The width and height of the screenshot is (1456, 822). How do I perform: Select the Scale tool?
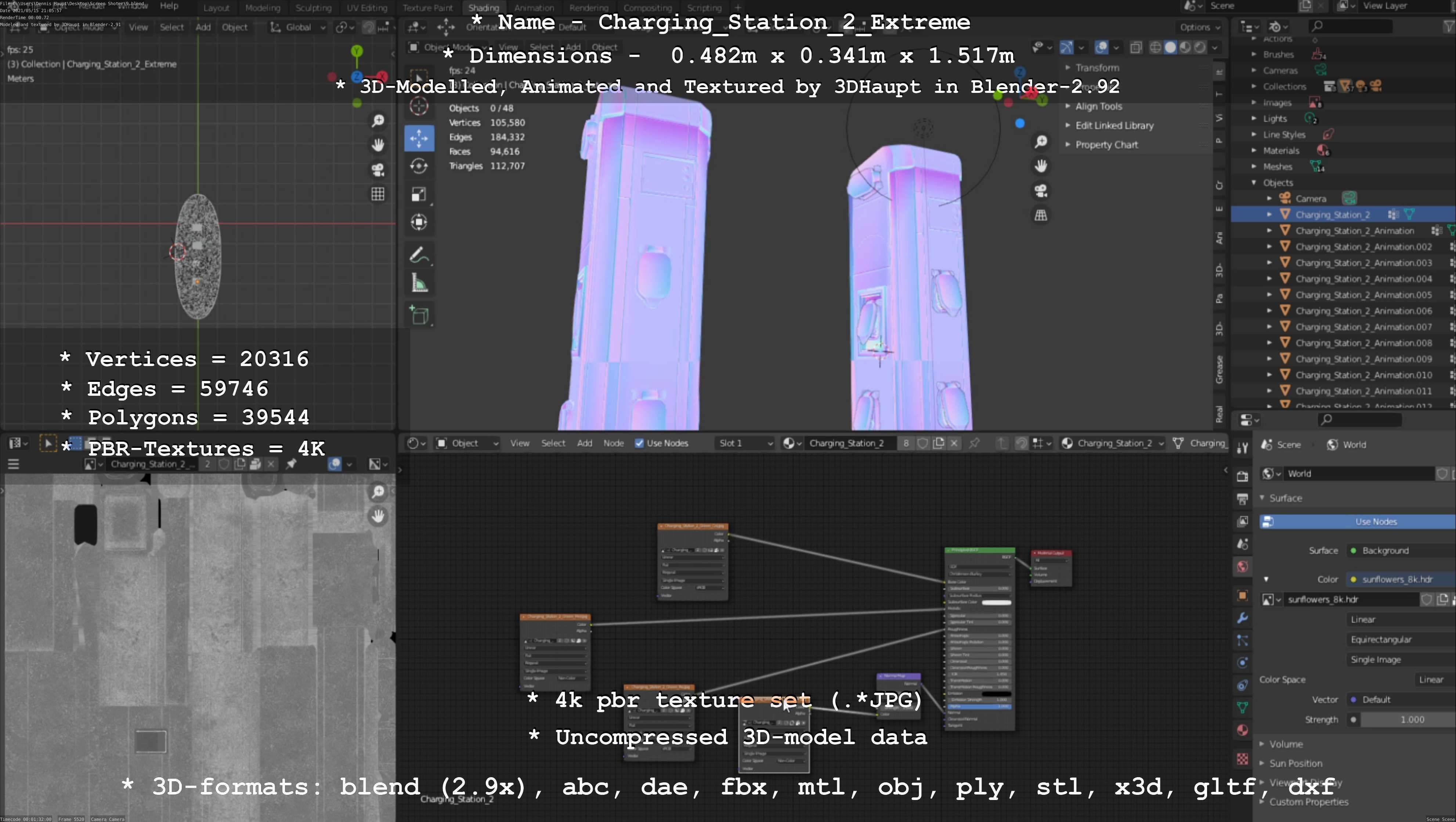419,194
